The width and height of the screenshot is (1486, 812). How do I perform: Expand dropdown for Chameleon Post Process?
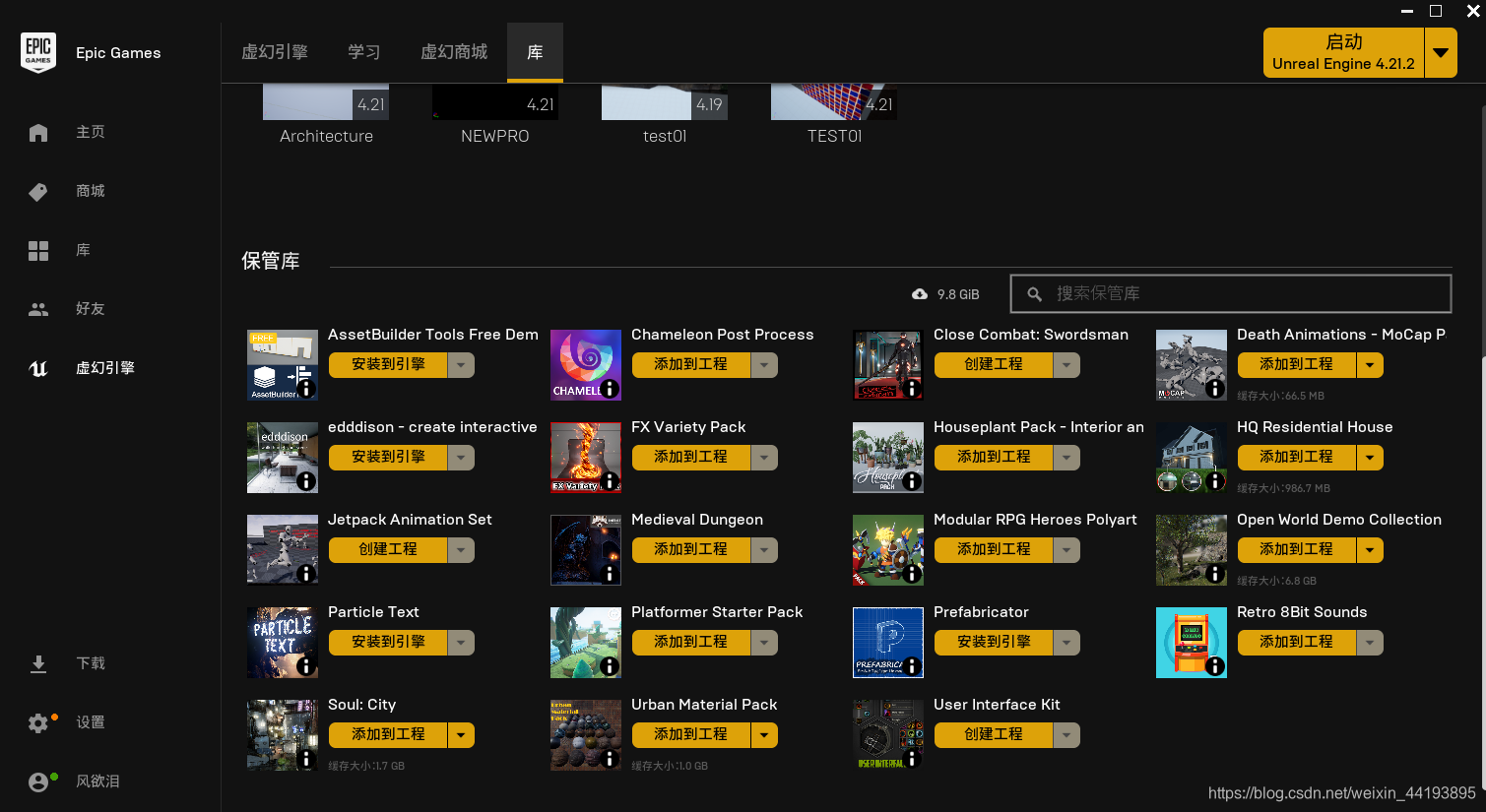click(764, 365)
